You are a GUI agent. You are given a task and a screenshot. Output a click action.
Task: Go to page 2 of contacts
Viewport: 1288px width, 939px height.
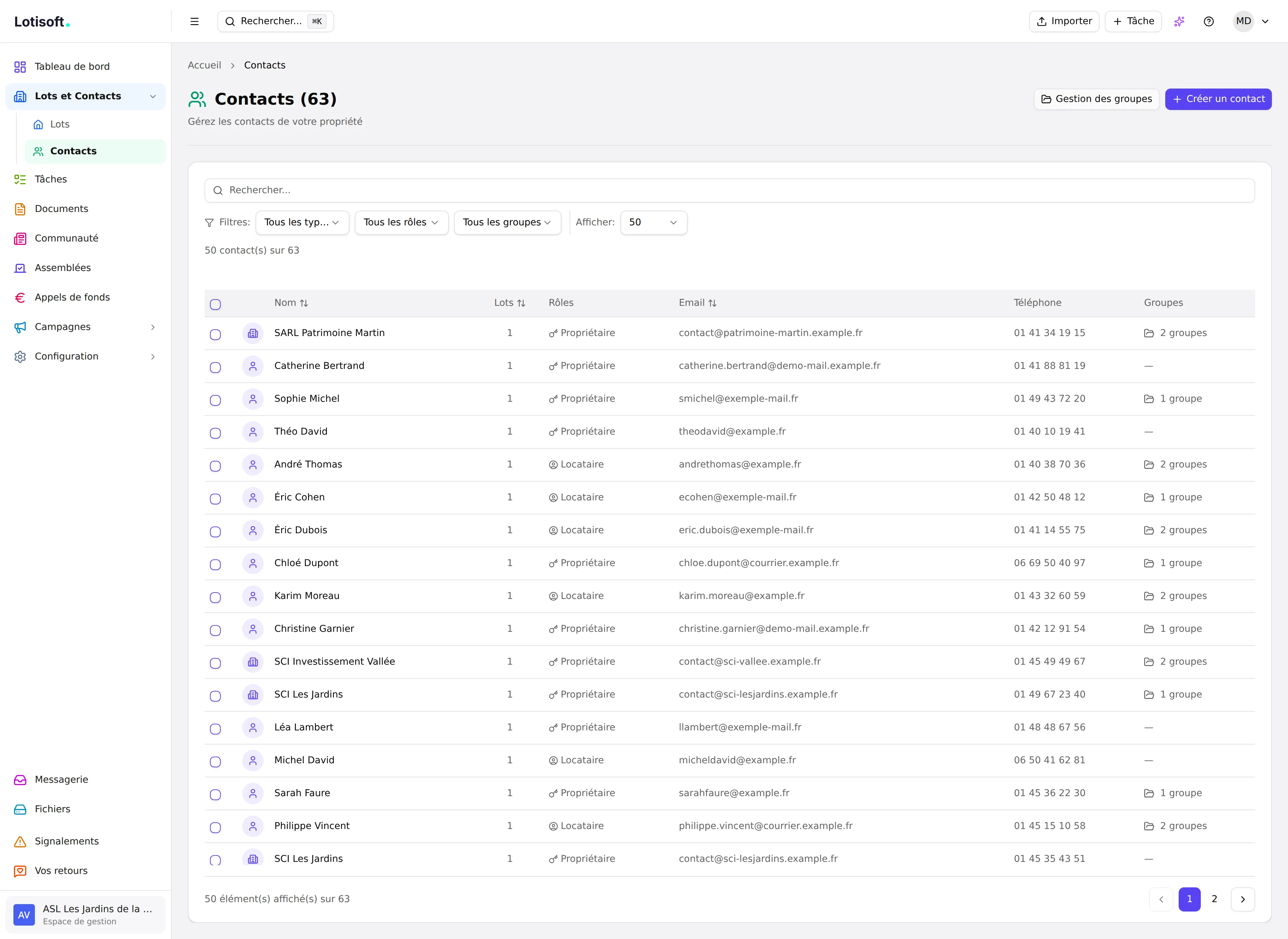click(x=1215, y=899)
